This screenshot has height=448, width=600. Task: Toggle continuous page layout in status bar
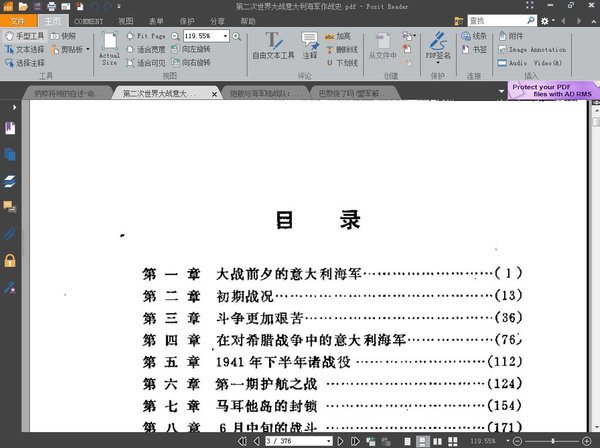click(423, 441)
